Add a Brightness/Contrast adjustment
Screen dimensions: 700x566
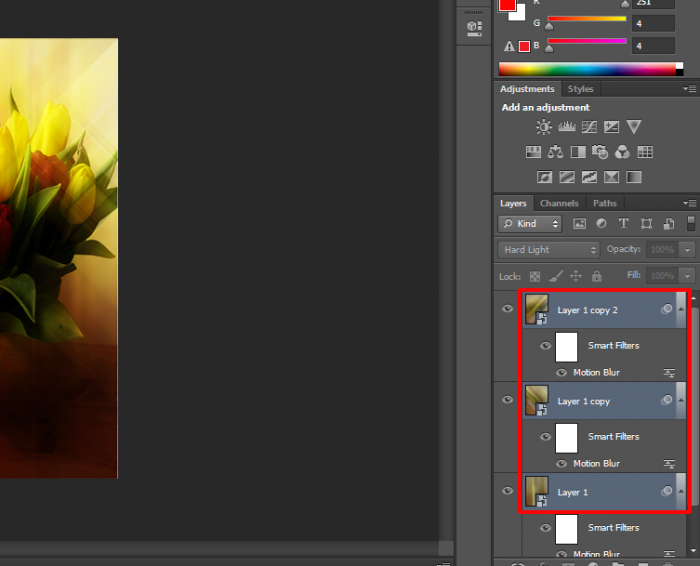point(544,127)
